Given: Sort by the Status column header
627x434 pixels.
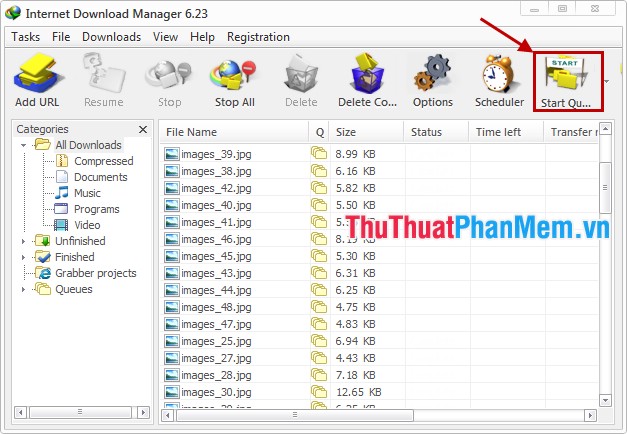Looking at the screenshot, I should [436, 132].
